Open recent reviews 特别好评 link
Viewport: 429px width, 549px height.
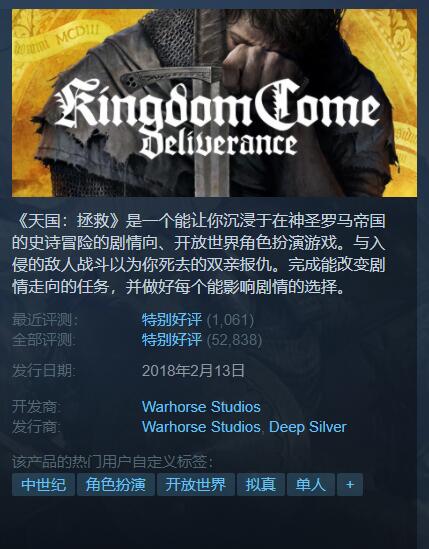pyautogui.click(x=172, y=320)
